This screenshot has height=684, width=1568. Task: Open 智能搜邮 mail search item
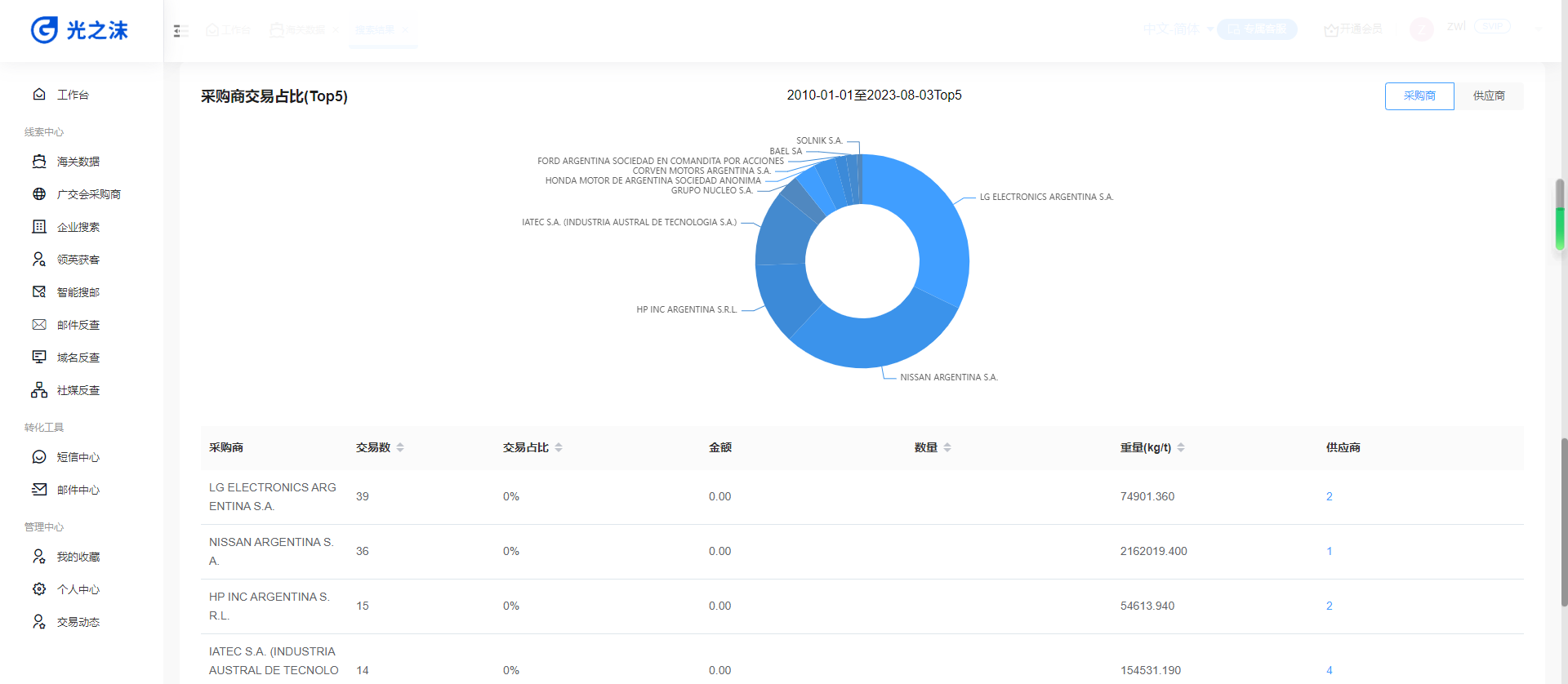pos(78,292)
